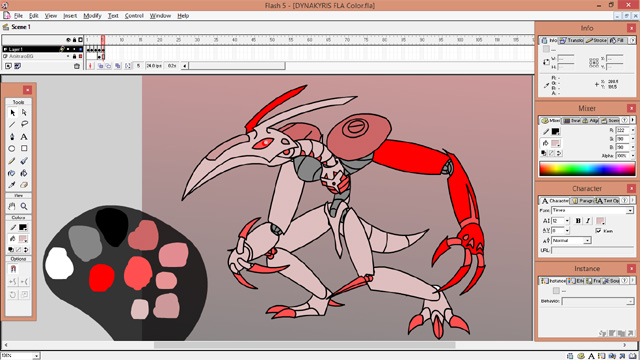The width and height of the screenshot is (640, 360).
Task: Click Add Guide Layer icon
Action: (x=18, y=66)
